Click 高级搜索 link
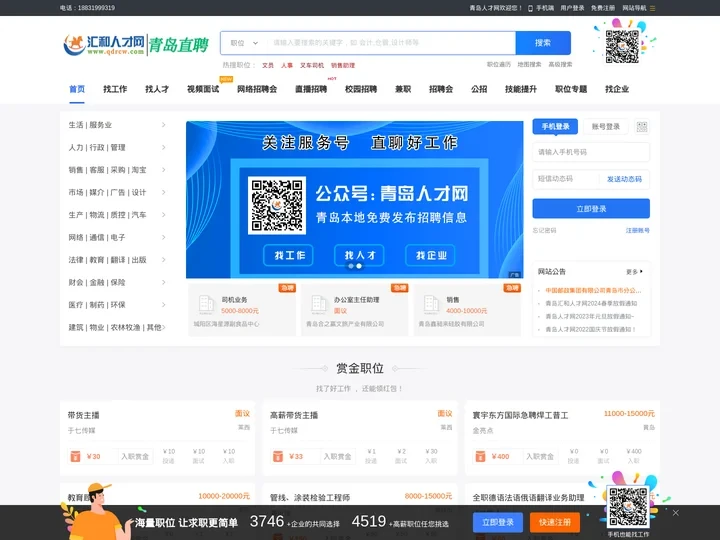Viewport: 720px width, 540px height. pos(560,64)
